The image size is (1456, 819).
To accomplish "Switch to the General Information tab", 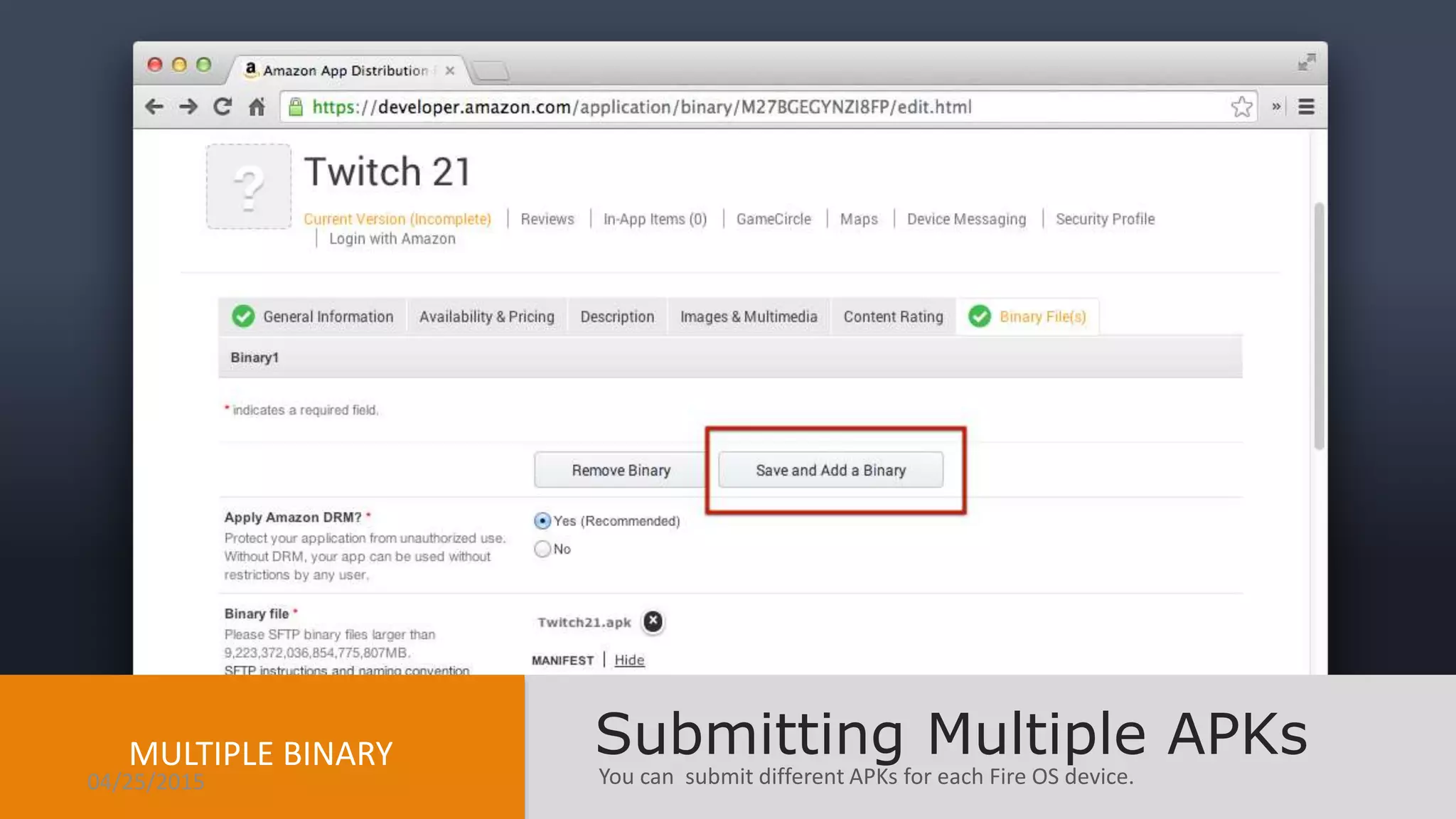I will pos(313,316).
